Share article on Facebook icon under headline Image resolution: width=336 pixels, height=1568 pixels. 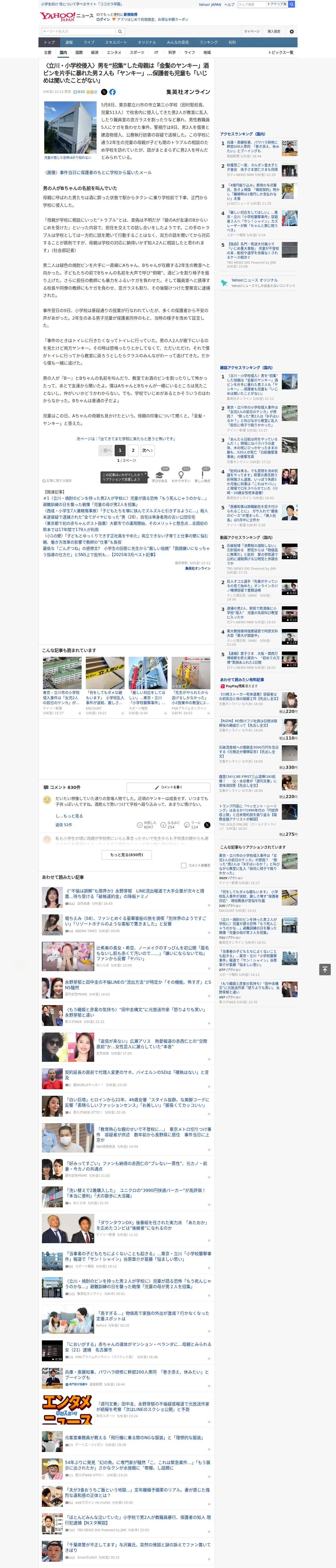(x=112, y=92)
